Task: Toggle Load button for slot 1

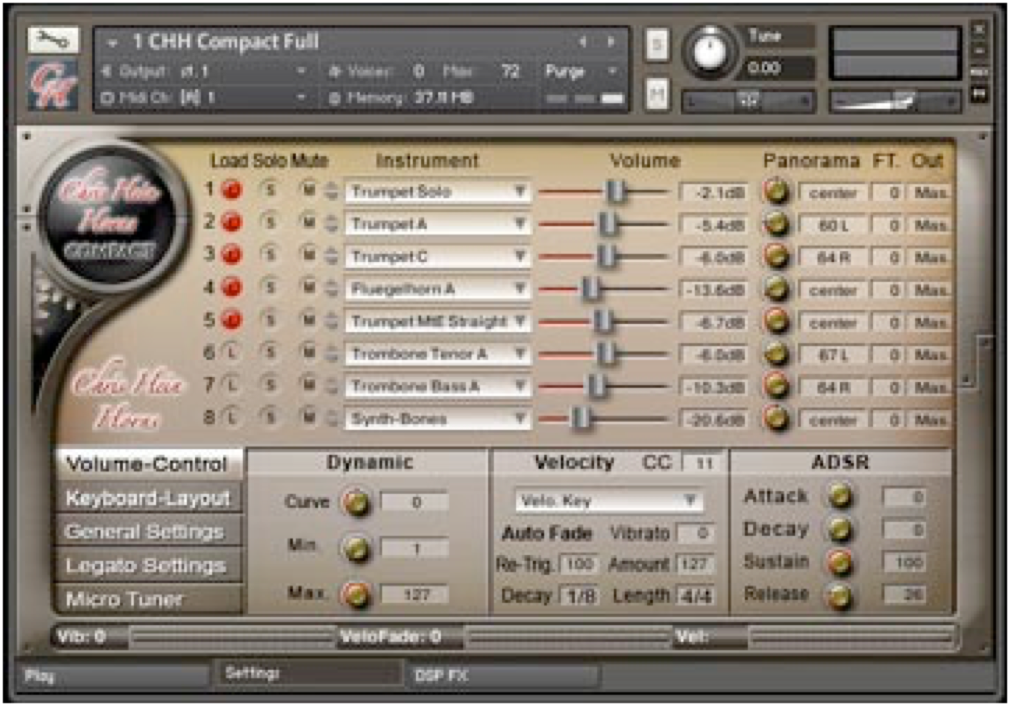Action: 232,190
